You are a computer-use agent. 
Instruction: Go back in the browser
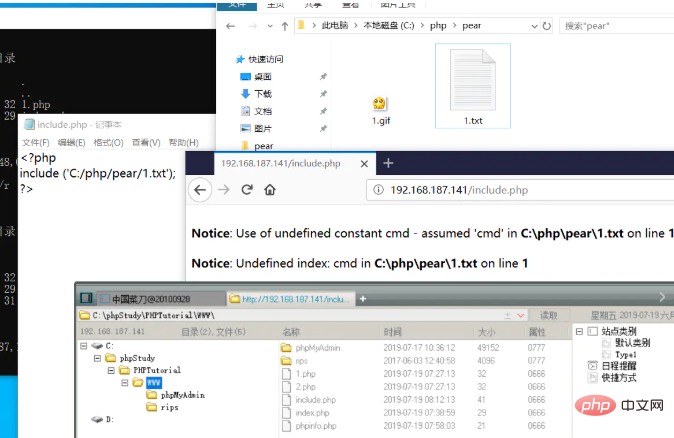200,190
